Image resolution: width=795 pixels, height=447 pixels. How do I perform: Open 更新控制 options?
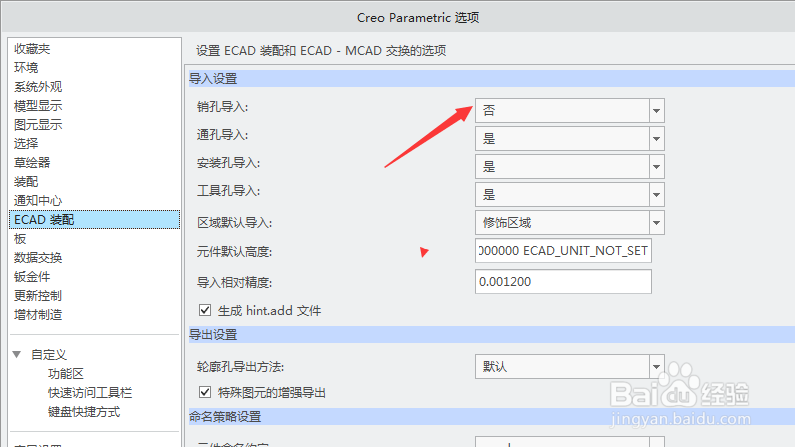click(x=38, y=295)
